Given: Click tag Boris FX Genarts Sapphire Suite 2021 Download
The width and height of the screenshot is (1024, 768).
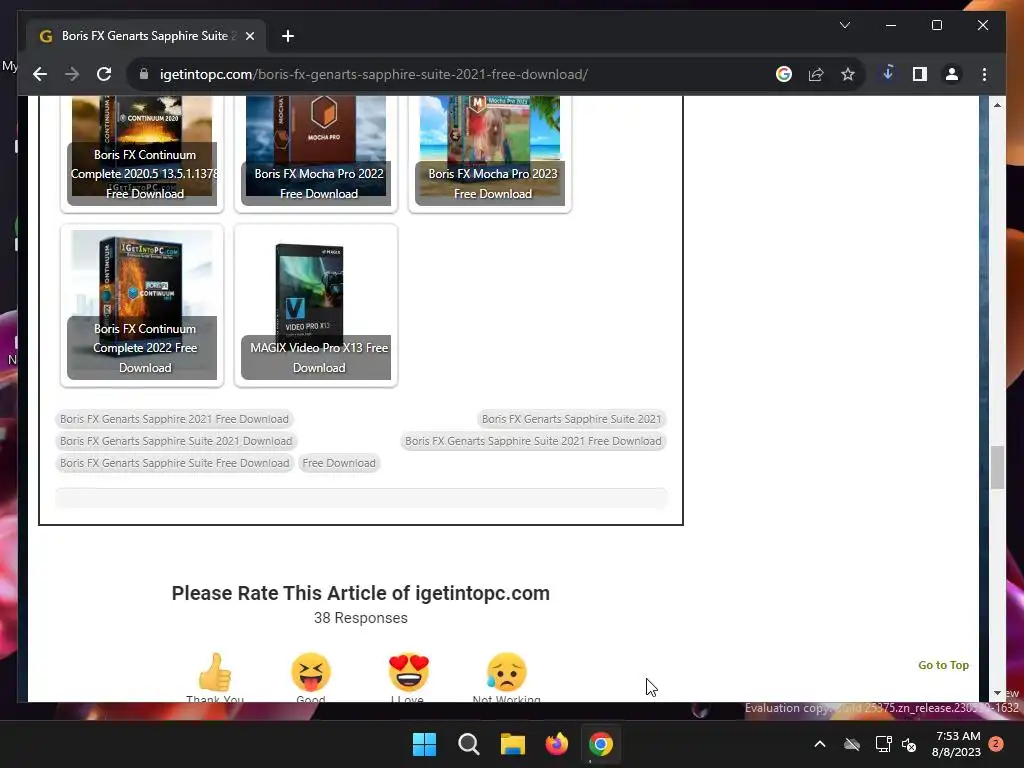Looking at the screenshot, I should coord(176,441).
